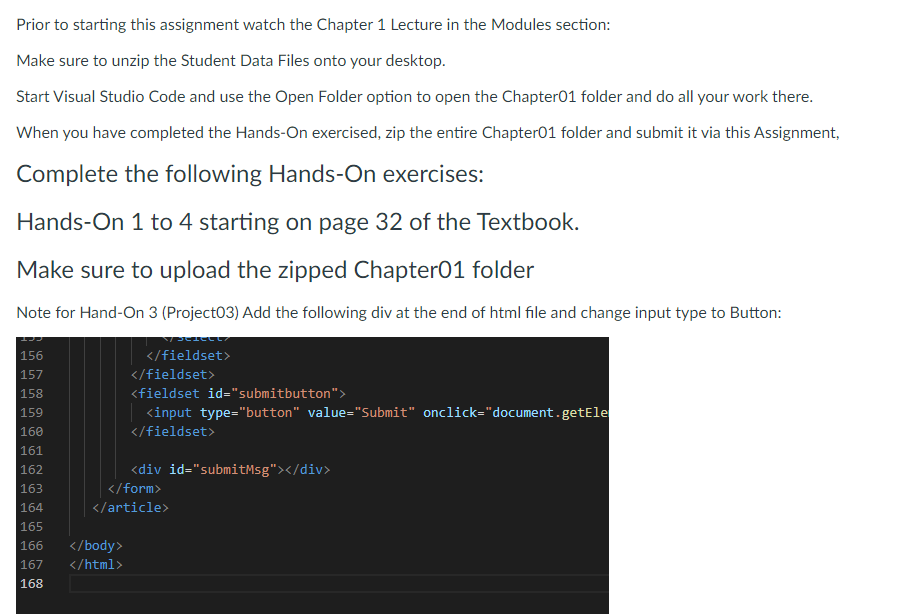Click the </article> tag on line 164

point(130,507)
